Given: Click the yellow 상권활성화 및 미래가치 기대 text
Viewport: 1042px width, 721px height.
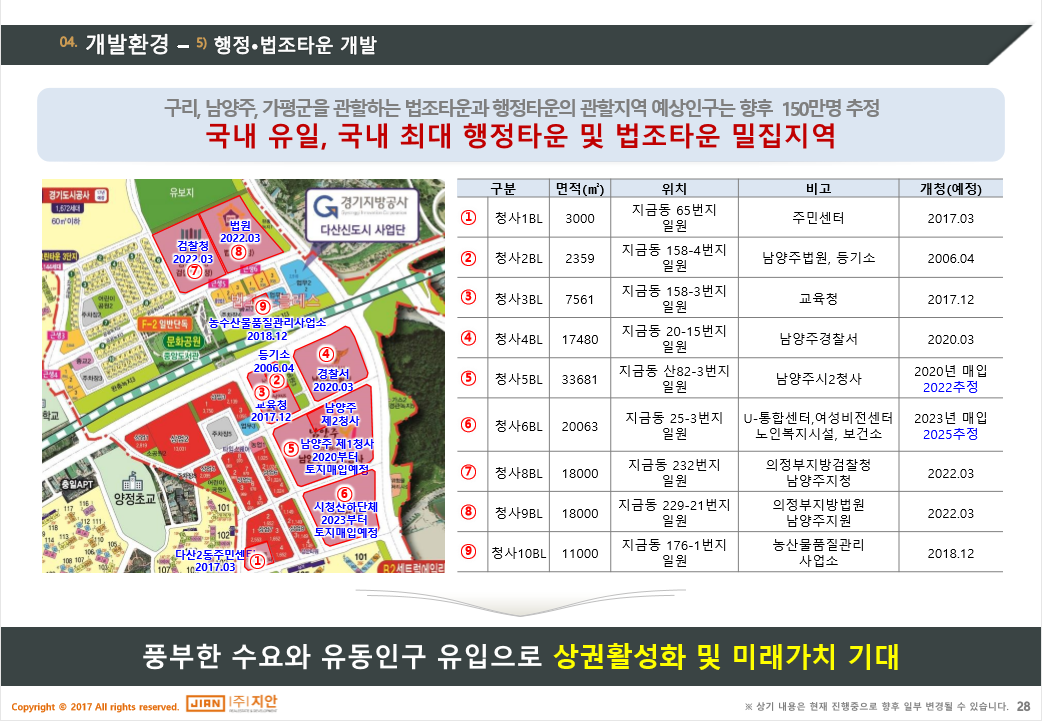Looking at the screenshot, I should tap(725, 656).
